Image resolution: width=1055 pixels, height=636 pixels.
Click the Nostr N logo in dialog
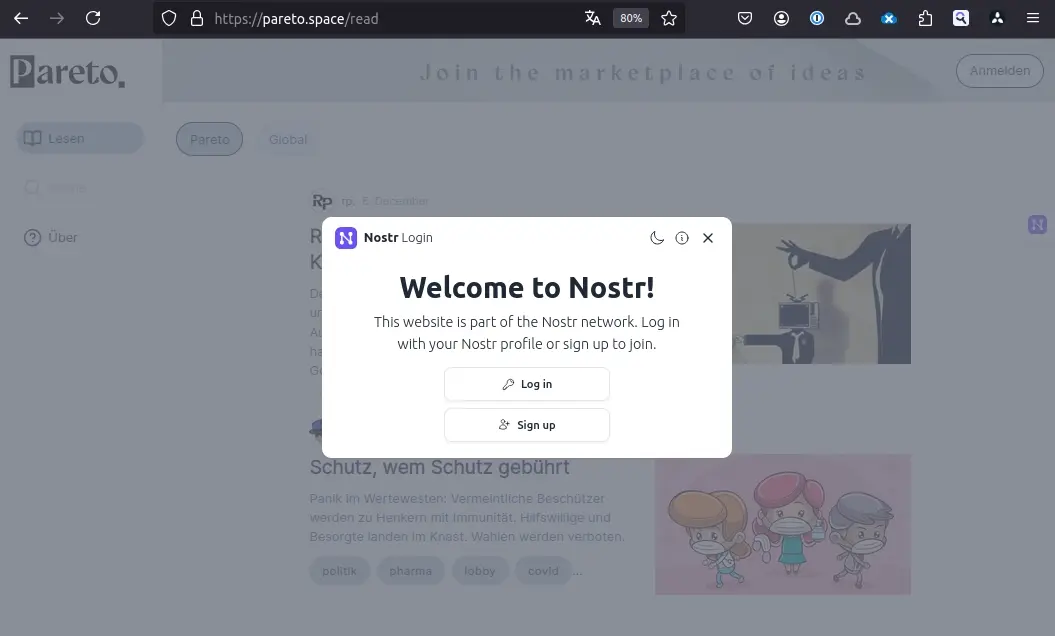pyautogui.click(x=346, y=238)
